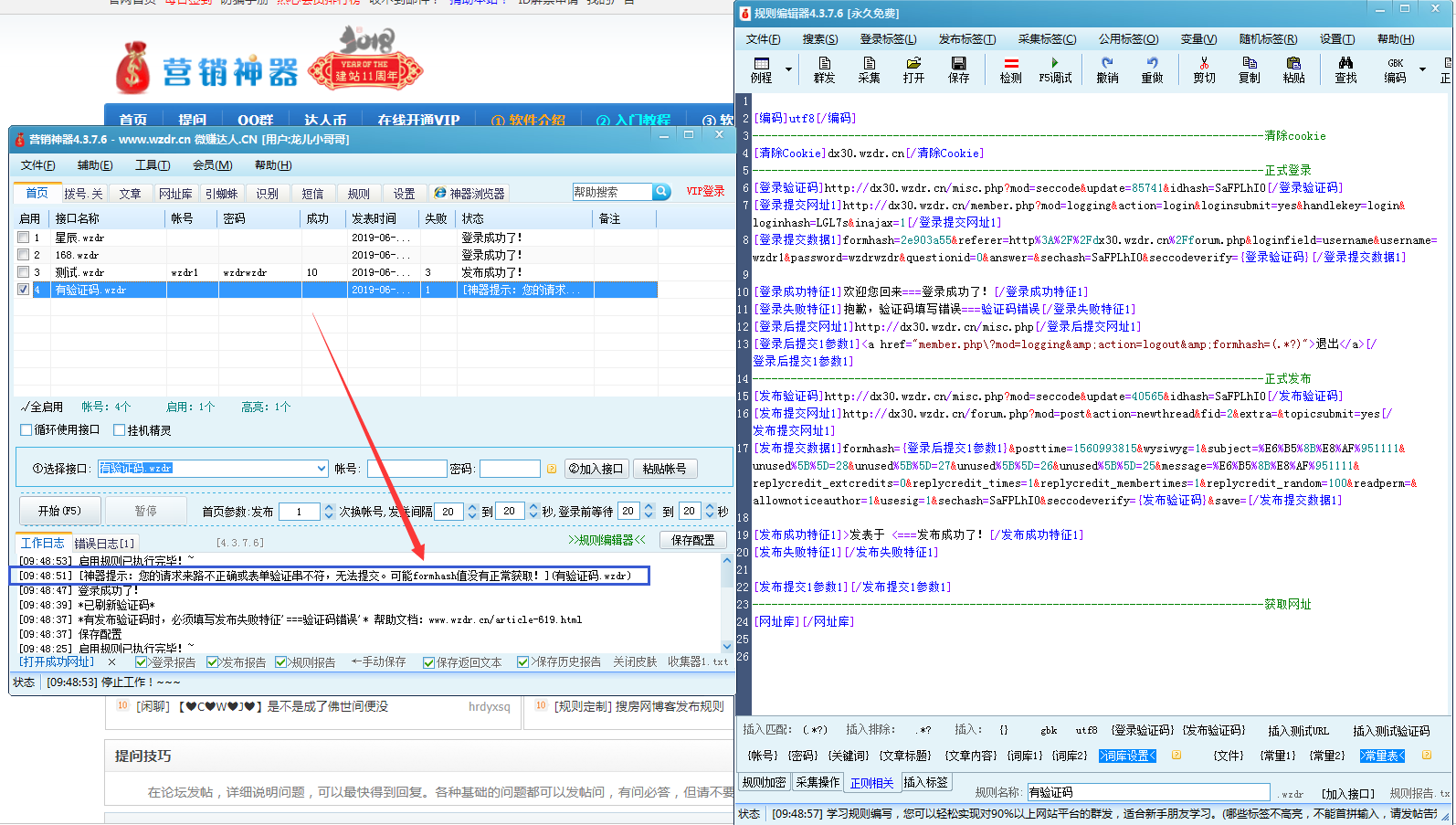Click the 粘贴帐号 button

pos(664,469)
